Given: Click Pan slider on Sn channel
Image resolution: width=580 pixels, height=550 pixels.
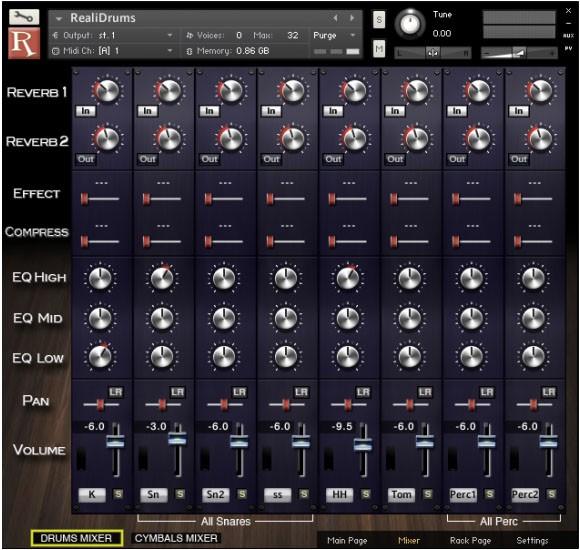Looking at the screenshot, I should point(163,405).
